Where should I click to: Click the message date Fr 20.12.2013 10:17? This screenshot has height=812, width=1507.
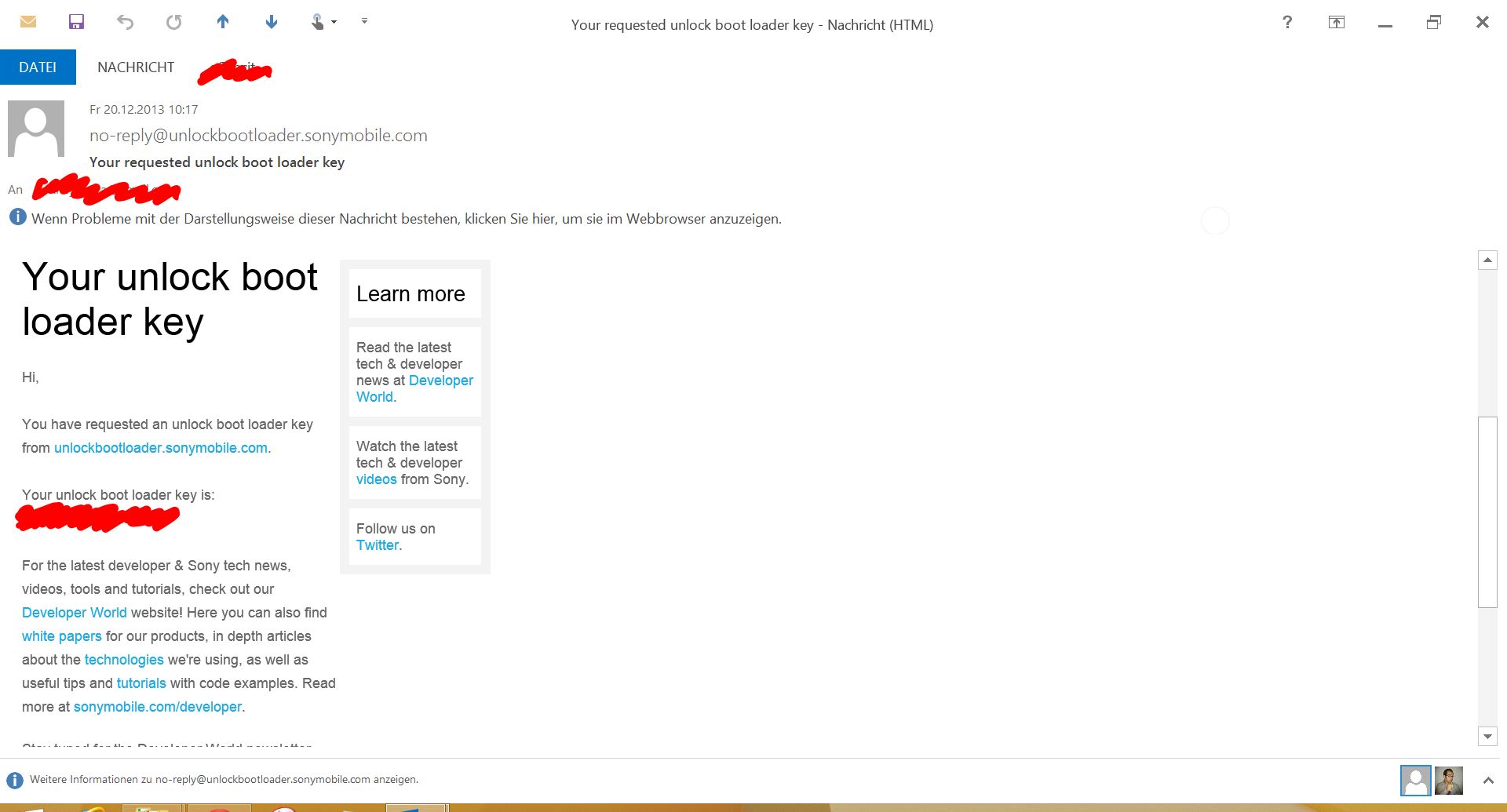coord(144,110)
